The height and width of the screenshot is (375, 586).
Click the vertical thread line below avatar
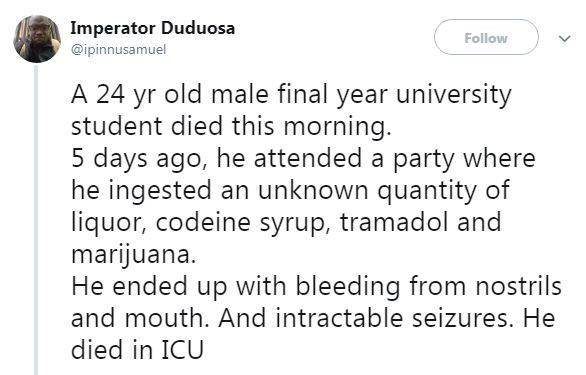coord(36,220)
